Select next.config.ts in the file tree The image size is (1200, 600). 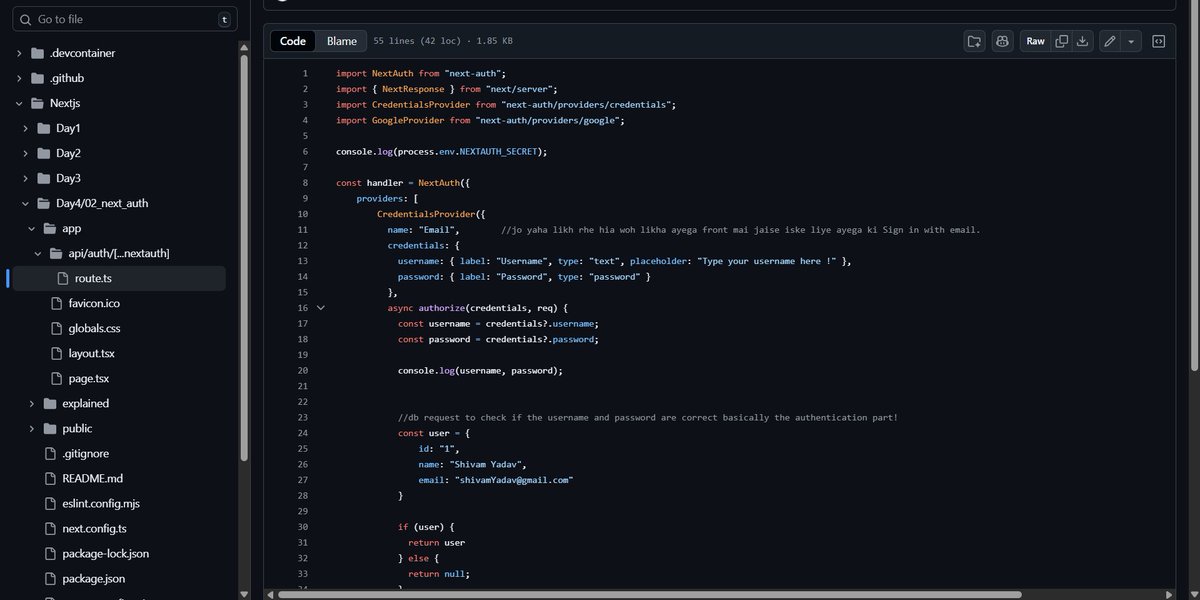click(94, 528)
